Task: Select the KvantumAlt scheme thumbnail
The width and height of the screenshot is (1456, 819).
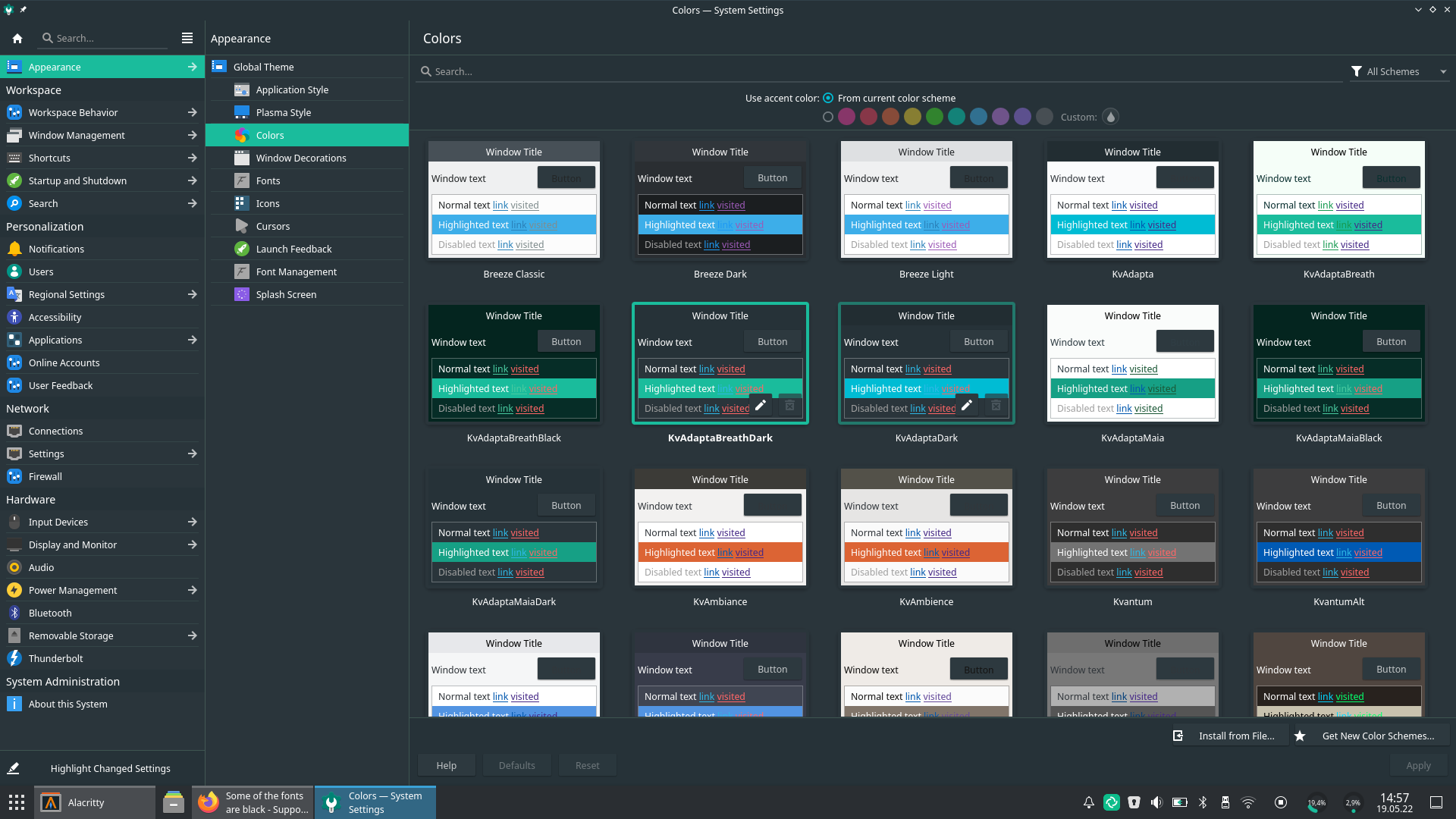Action: 1339,527
